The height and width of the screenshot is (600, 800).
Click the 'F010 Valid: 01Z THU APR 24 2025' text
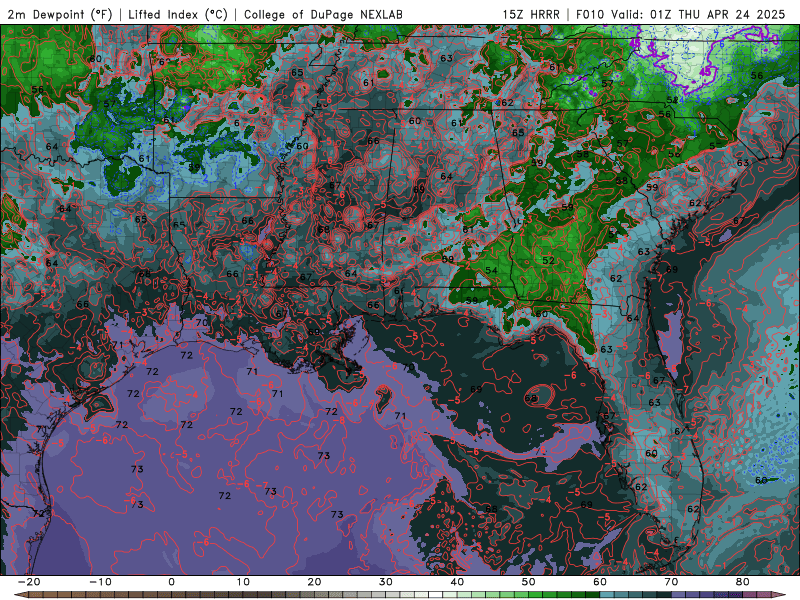[680, 14]
